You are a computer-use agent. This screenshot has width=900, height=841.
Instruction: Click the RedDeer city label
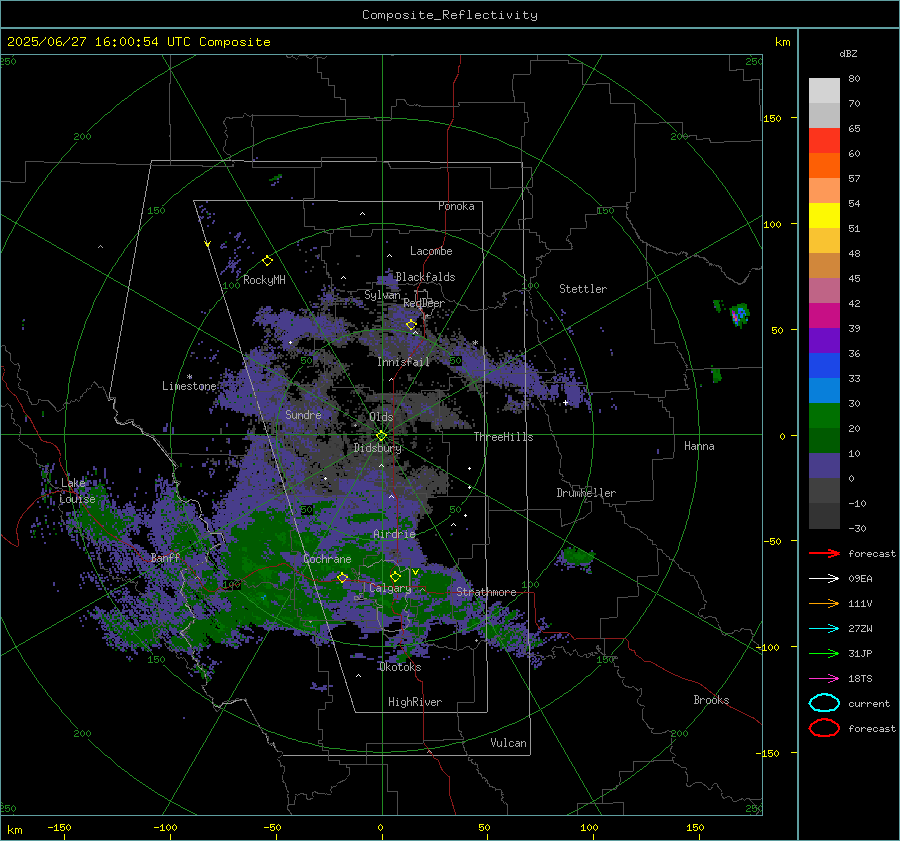point(424,303)
